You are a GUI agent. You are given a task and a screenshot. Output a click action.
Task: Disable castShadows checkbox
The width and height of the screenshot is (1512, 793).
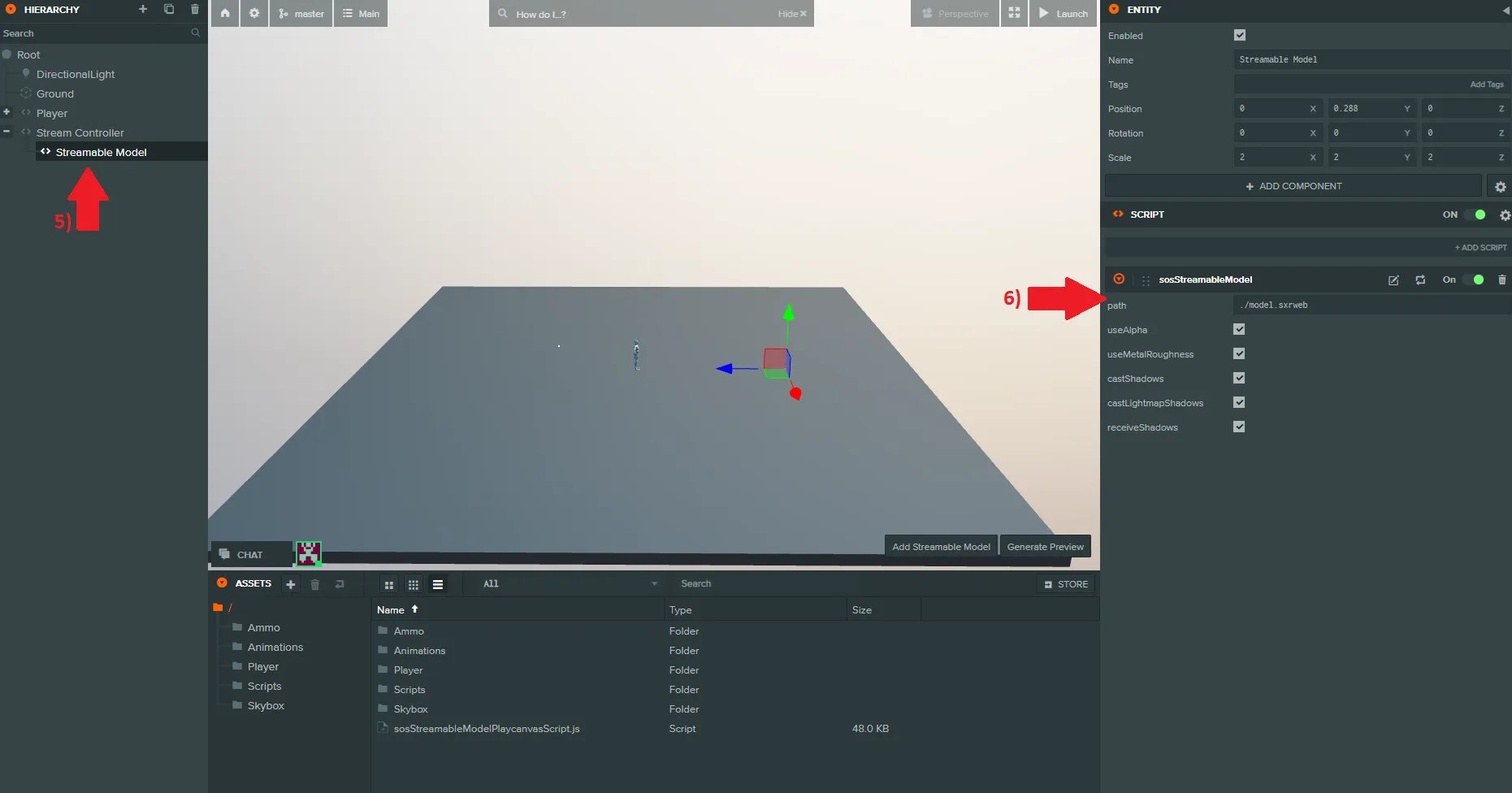(x=1239, y=378)
